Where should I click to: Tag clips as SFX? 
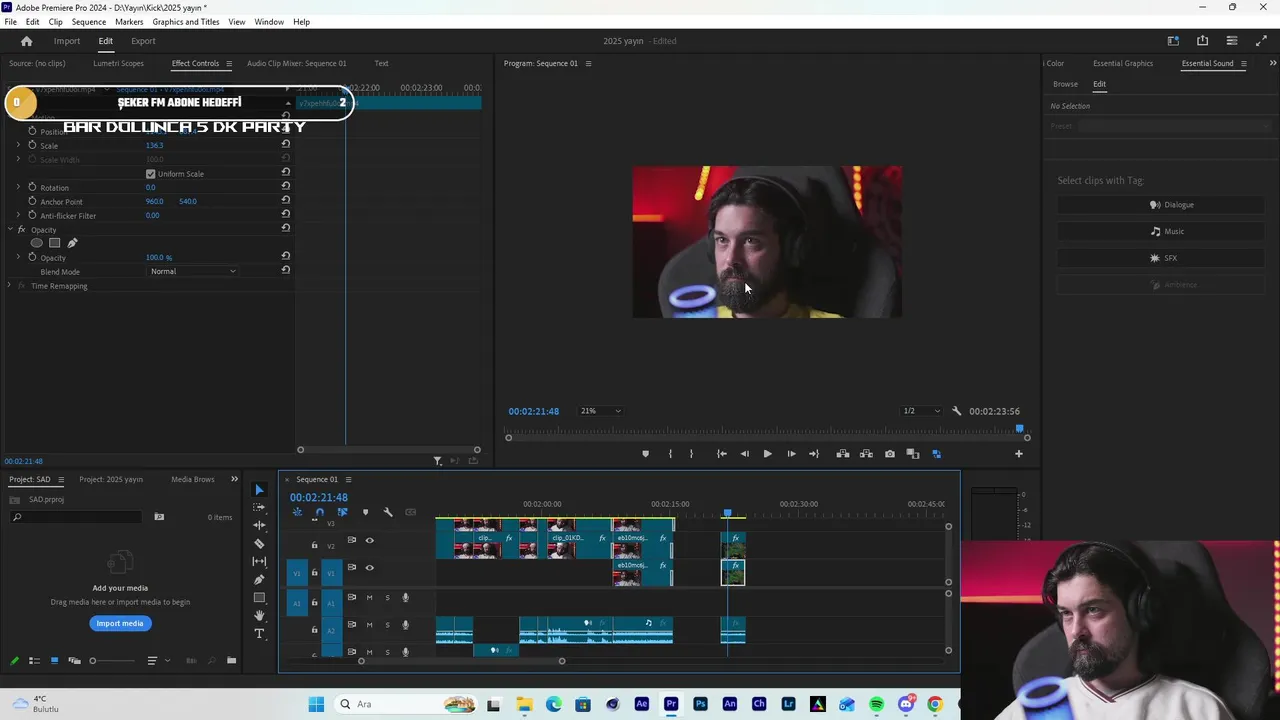[x=1163, y=258]
